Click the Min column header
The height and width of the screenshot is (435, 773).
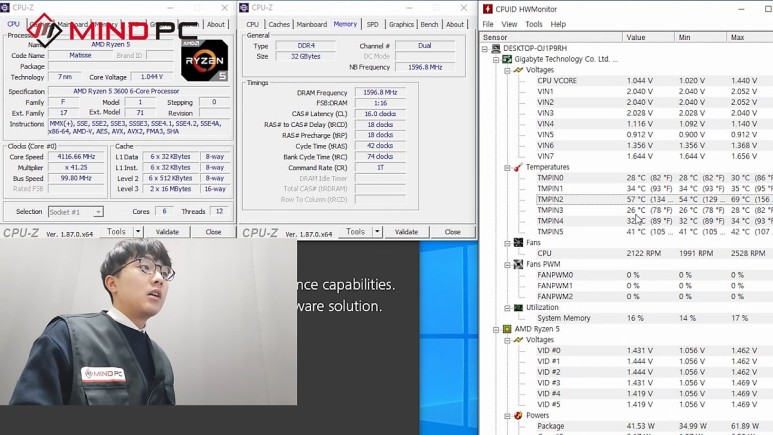pyautogui.click(x=700, y=37)
